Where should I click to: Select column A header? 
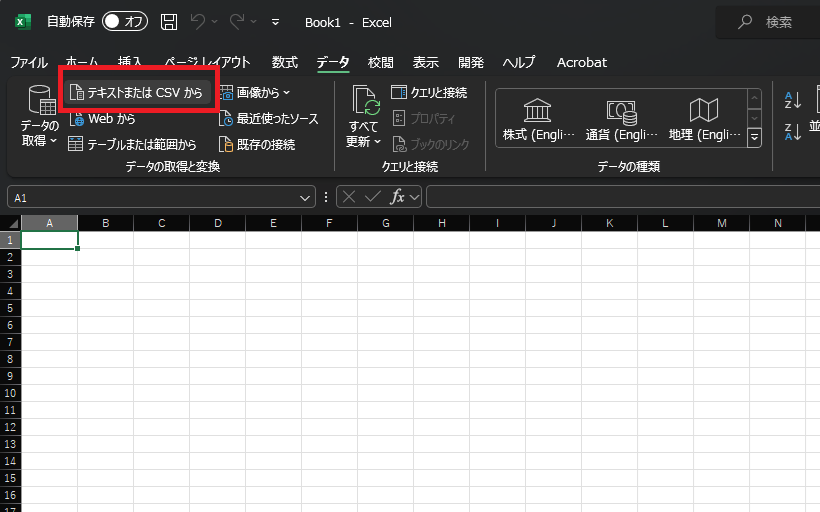tap(49, 223)
